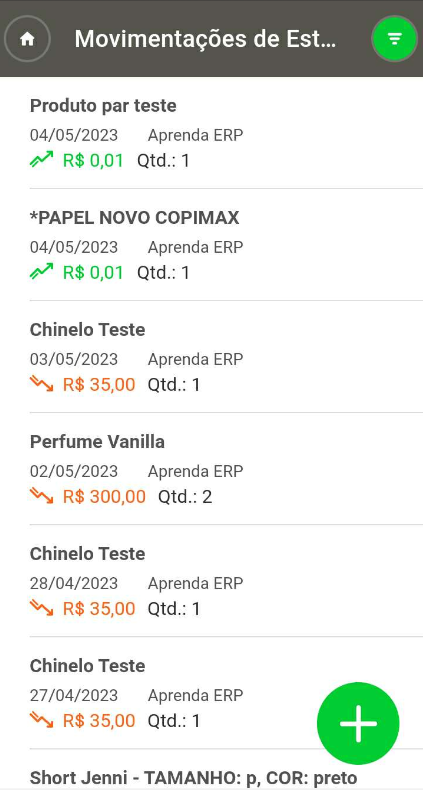Open the green filter button
The height and width of the screenshot is (790, 423).
point(395,39)
